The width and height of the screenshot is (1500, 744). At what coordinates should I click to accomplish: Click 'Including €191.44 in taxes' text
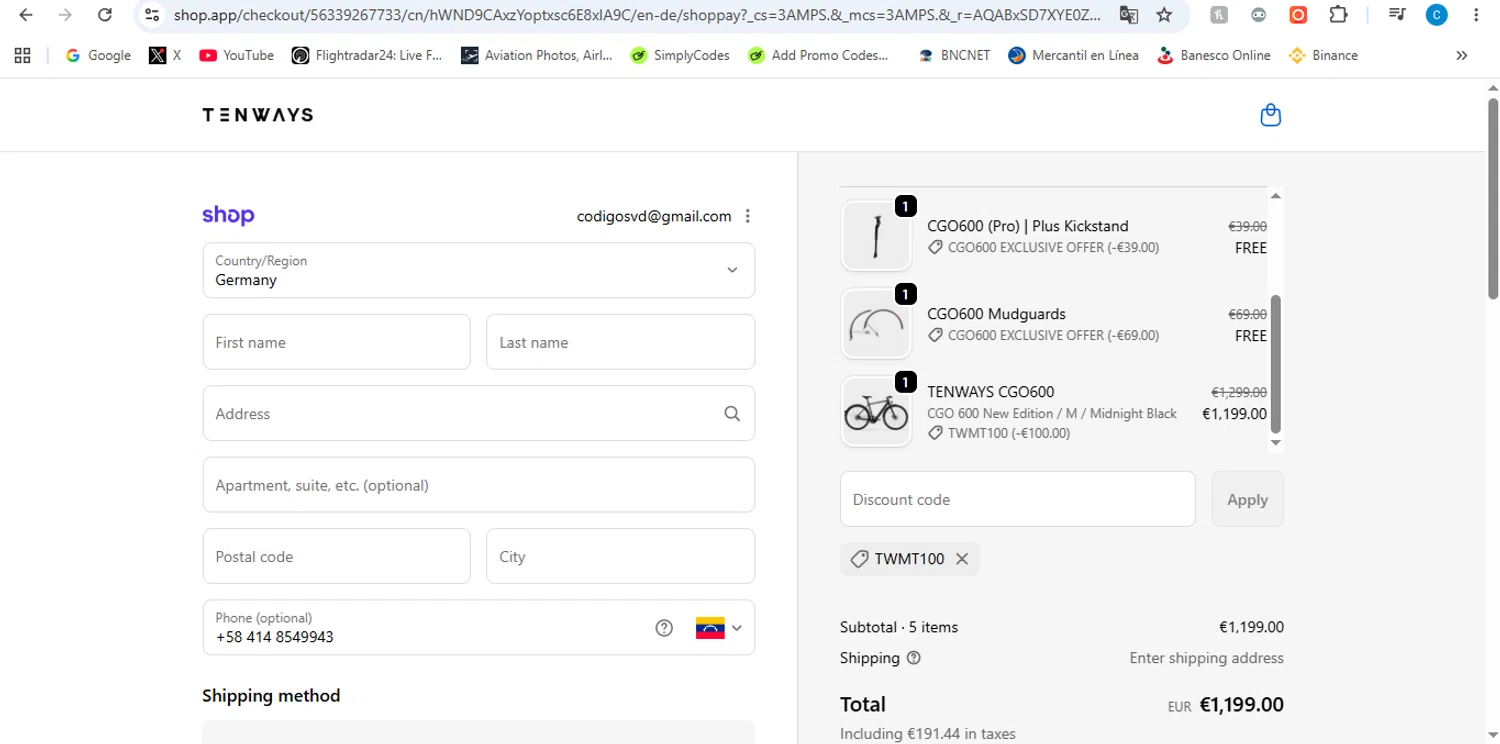tap(928, 734)
